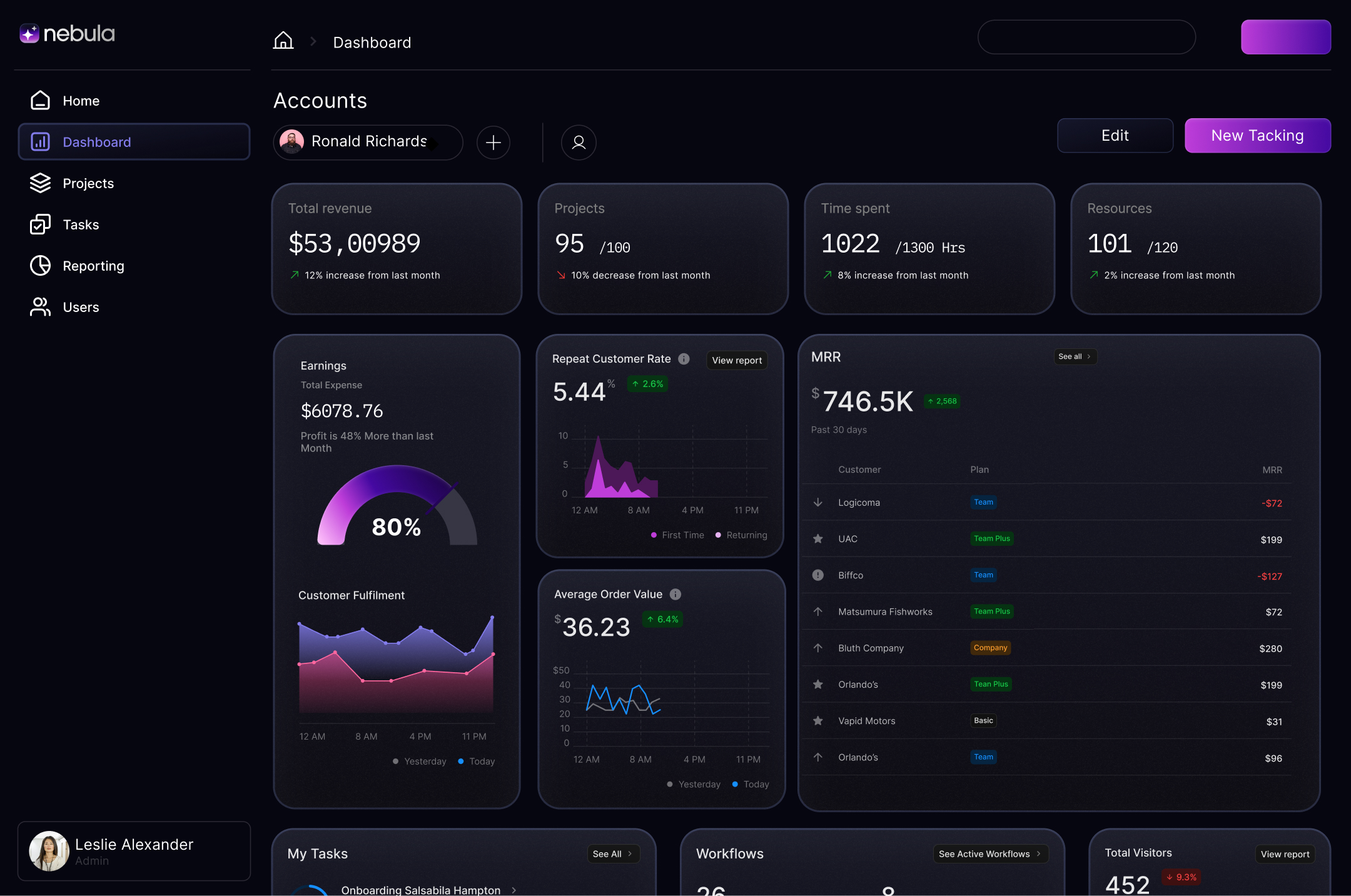Click the Repeat Customer Rate info icon
Screen dimensions: 1351x896
[x=684, y=359]
